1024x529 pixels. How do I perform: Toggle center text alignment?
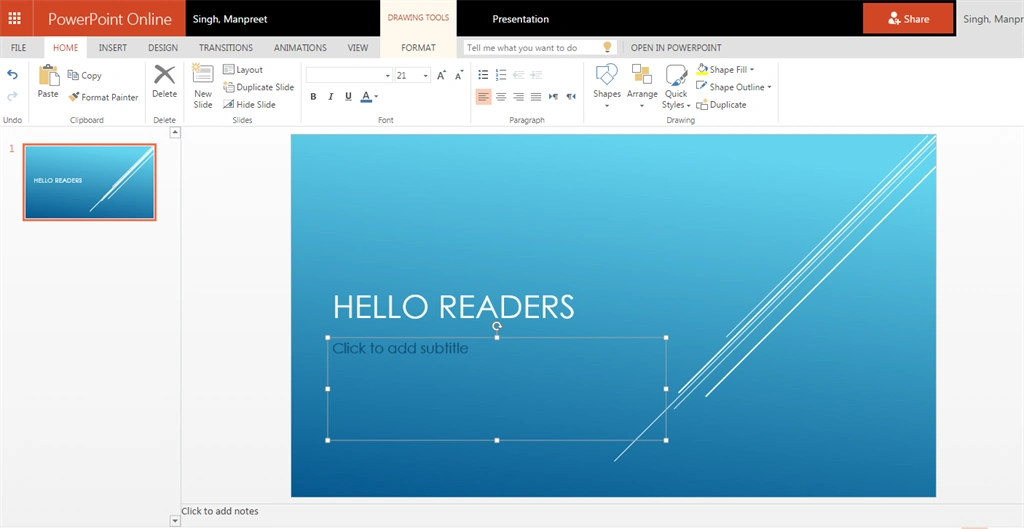click(501, 97)
